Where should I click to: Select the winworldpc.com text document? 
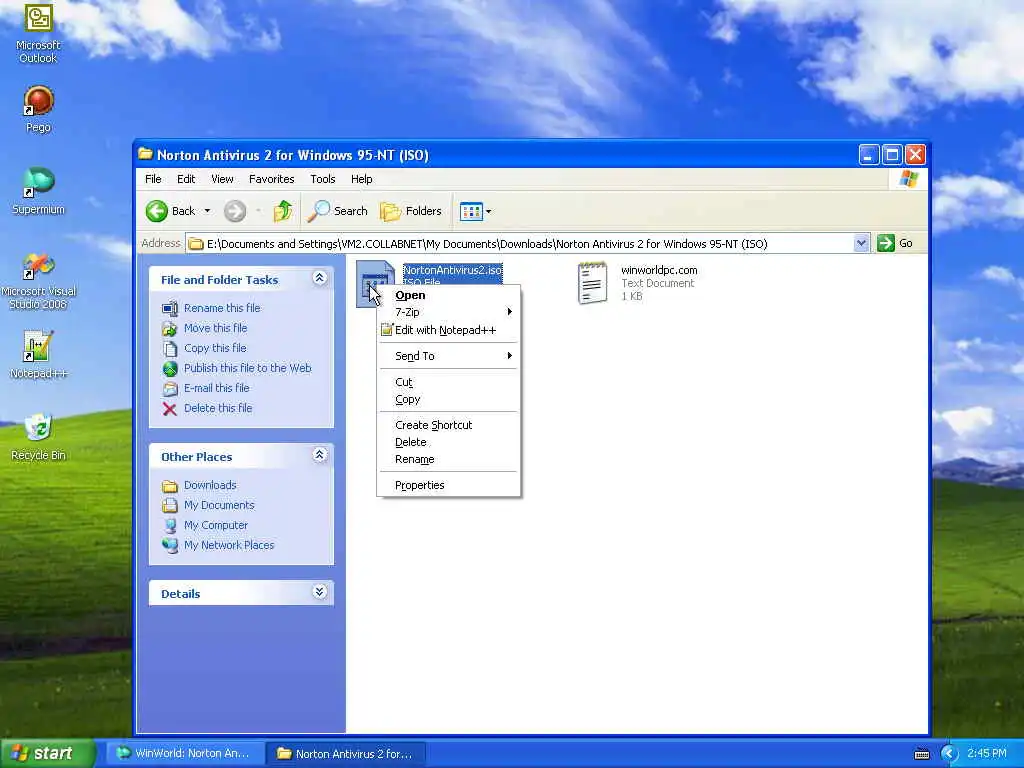[639, 283]
